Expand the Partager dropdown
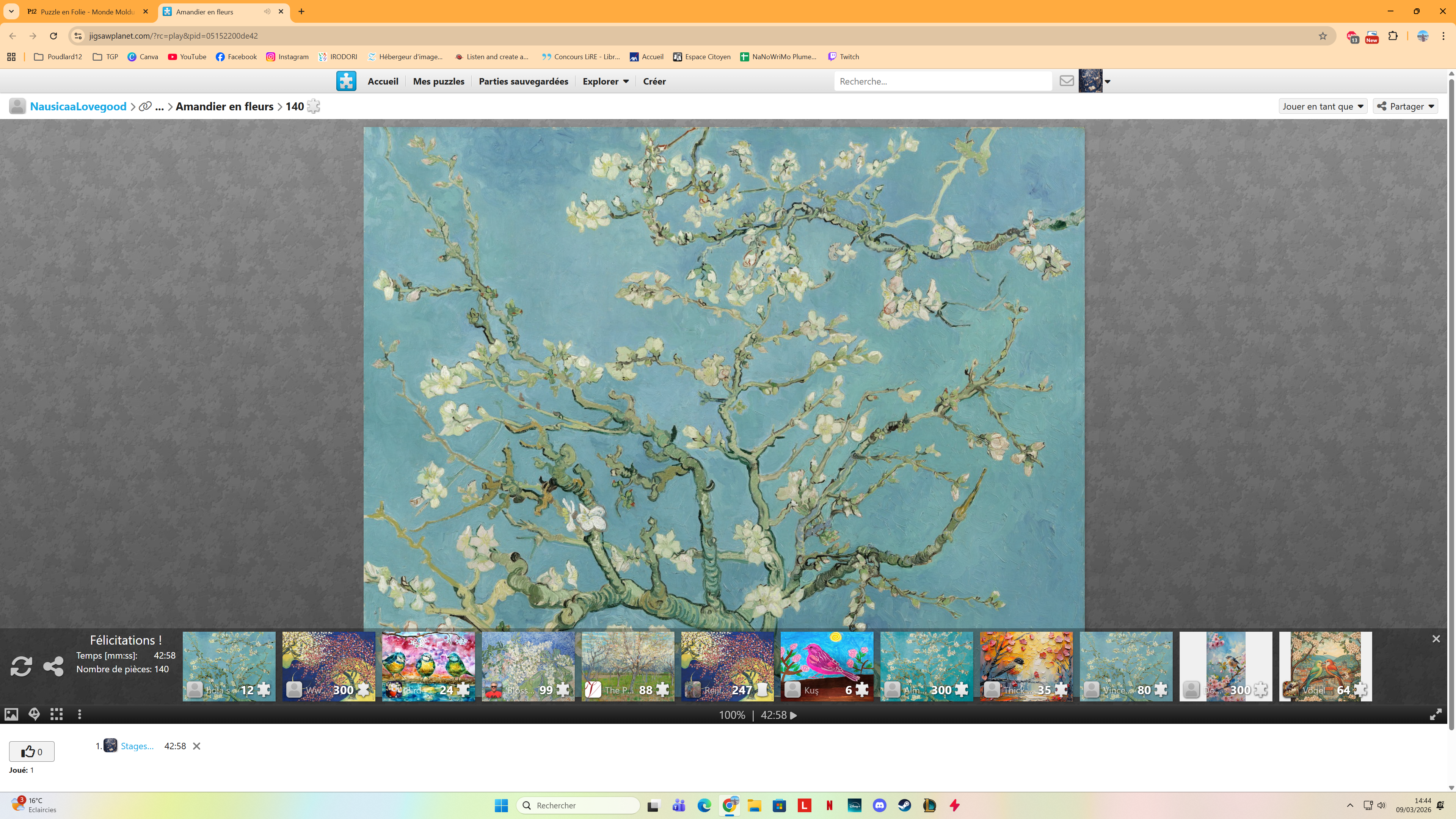This screenshot has height=819, width=1456. 1406,106
